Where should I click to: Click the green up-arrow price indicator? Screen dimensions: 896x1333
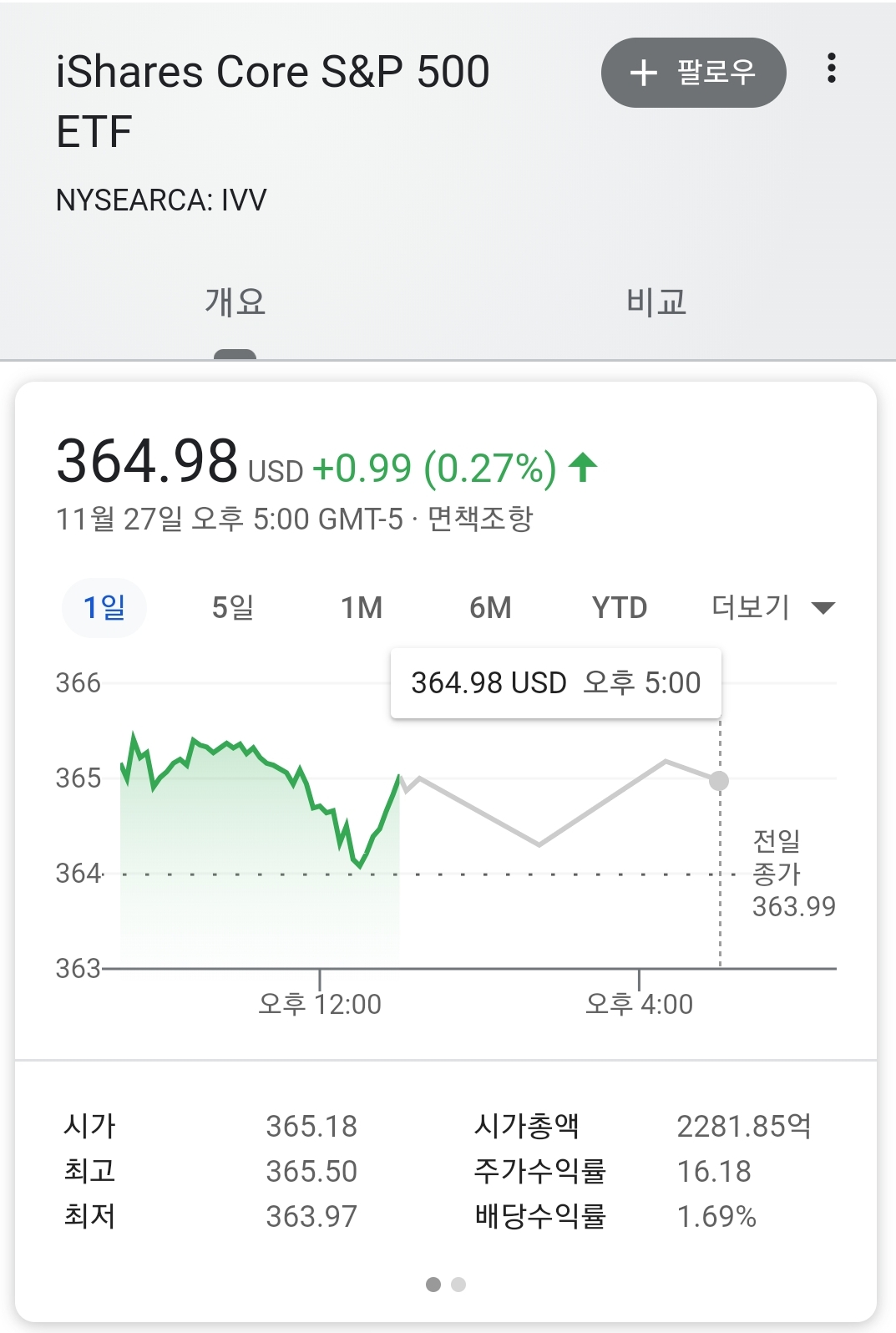[583, 467]
